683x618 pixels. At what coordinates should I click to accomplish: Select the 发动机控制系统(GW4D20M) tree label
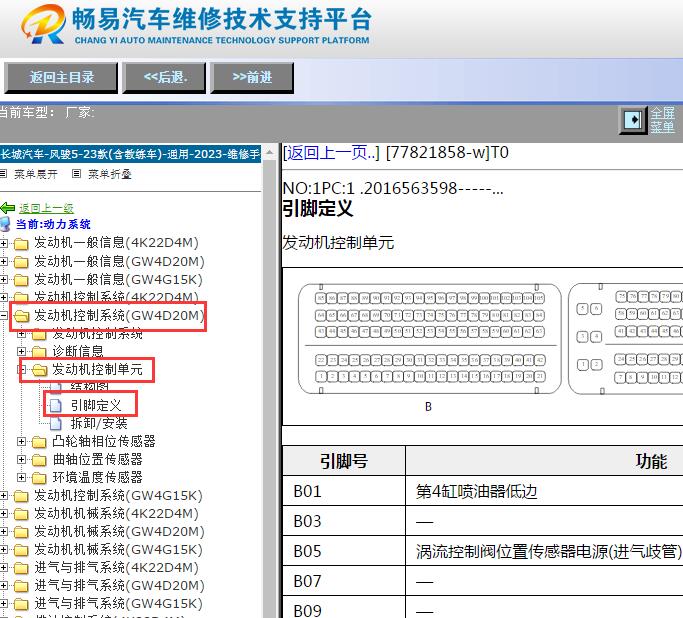click(119, 315)
